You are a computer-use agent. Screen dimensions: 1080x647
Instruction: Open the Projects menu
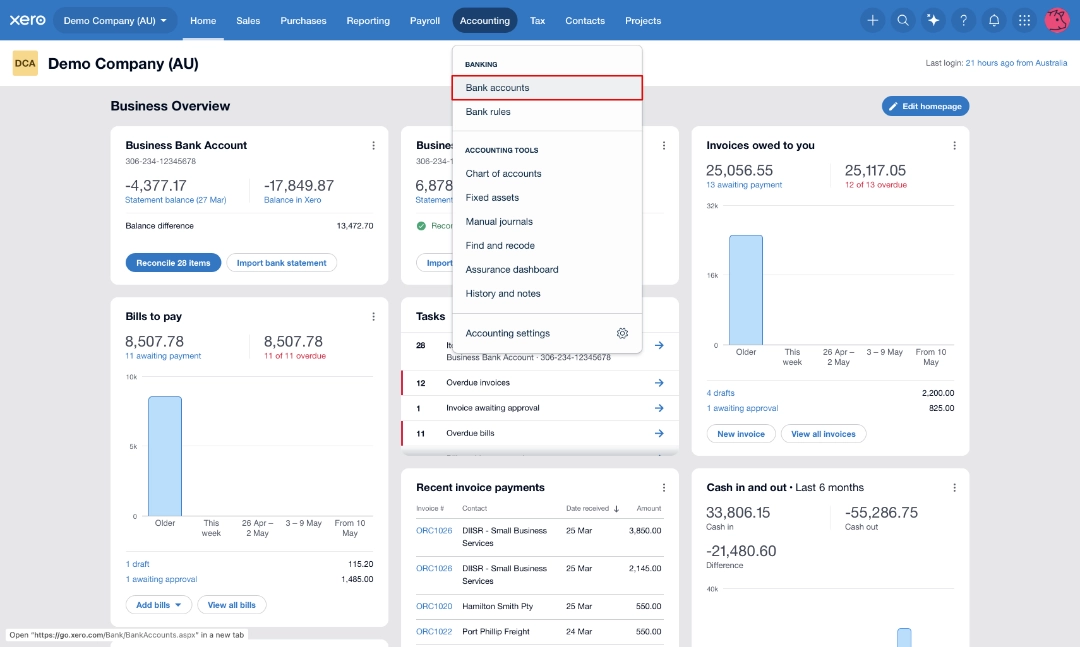(x=643, y=21)
